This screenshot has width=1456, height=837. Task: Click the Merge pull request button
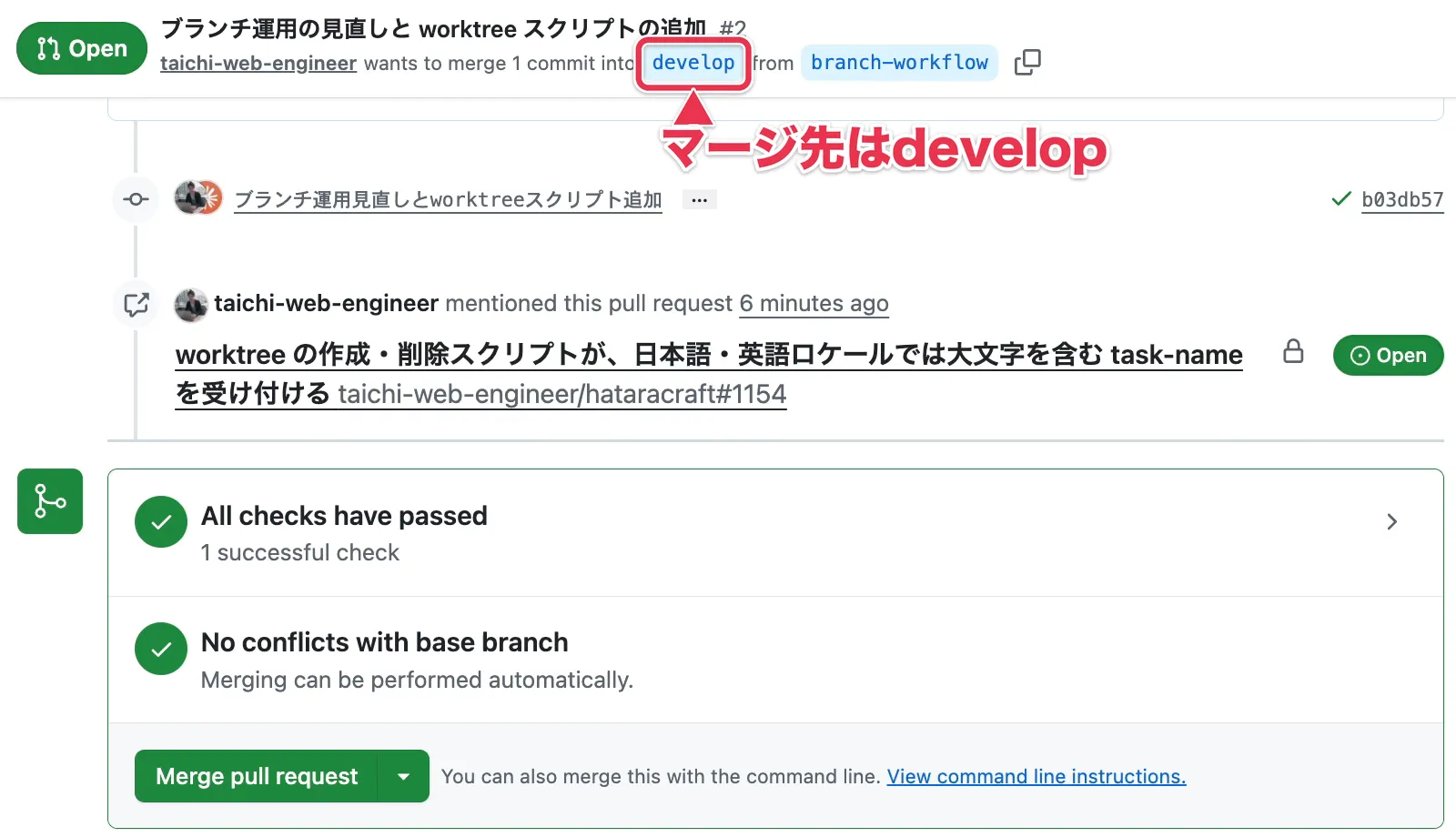tap(256, 776)
